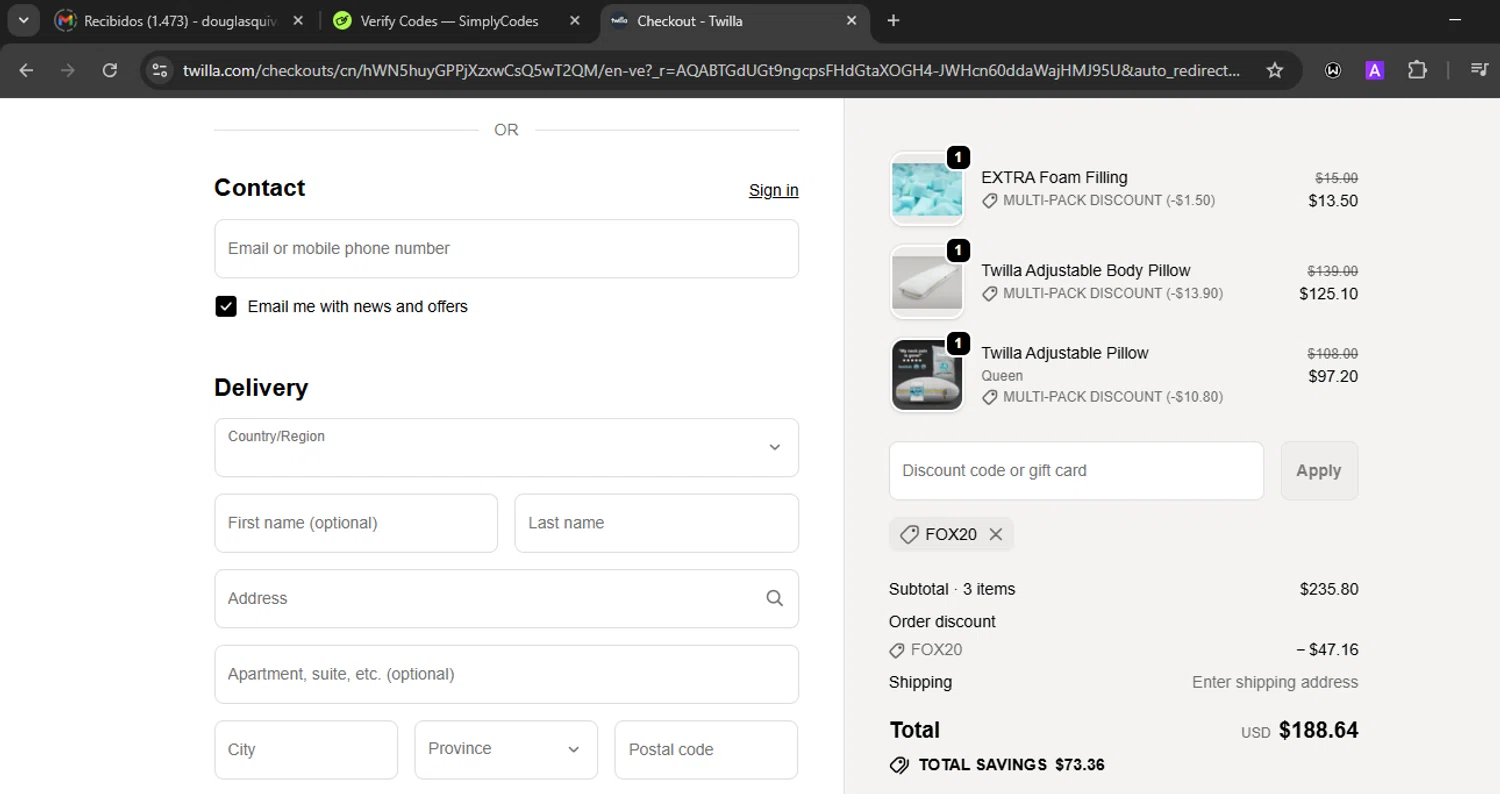The width and height of the screenshot is (1500, 794).
Task: Open site information icon in address bar
Action: coord(159,70)
